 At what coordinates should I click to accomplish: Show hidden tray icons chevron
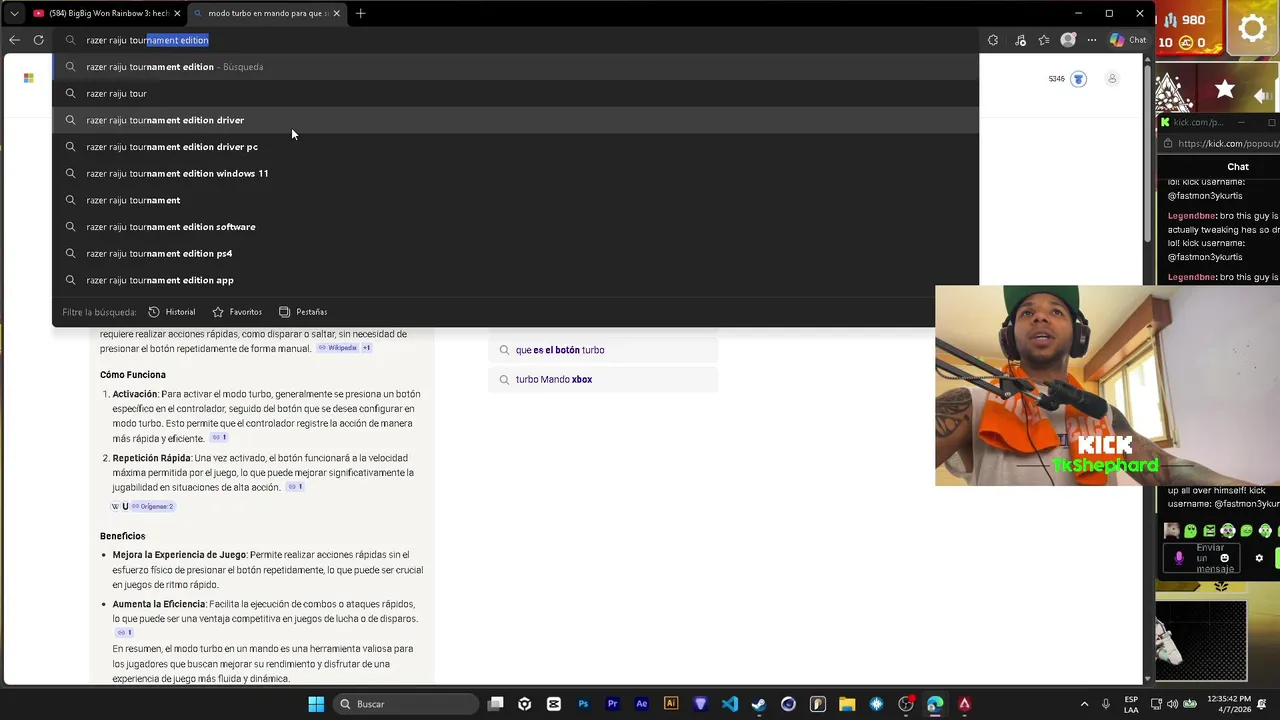[1086, 704]
